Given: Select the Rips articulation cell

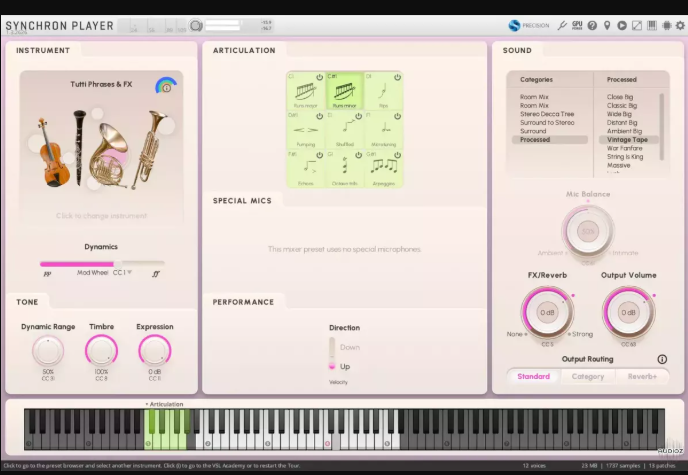Looking at the screenshot, I should point(383,91).
